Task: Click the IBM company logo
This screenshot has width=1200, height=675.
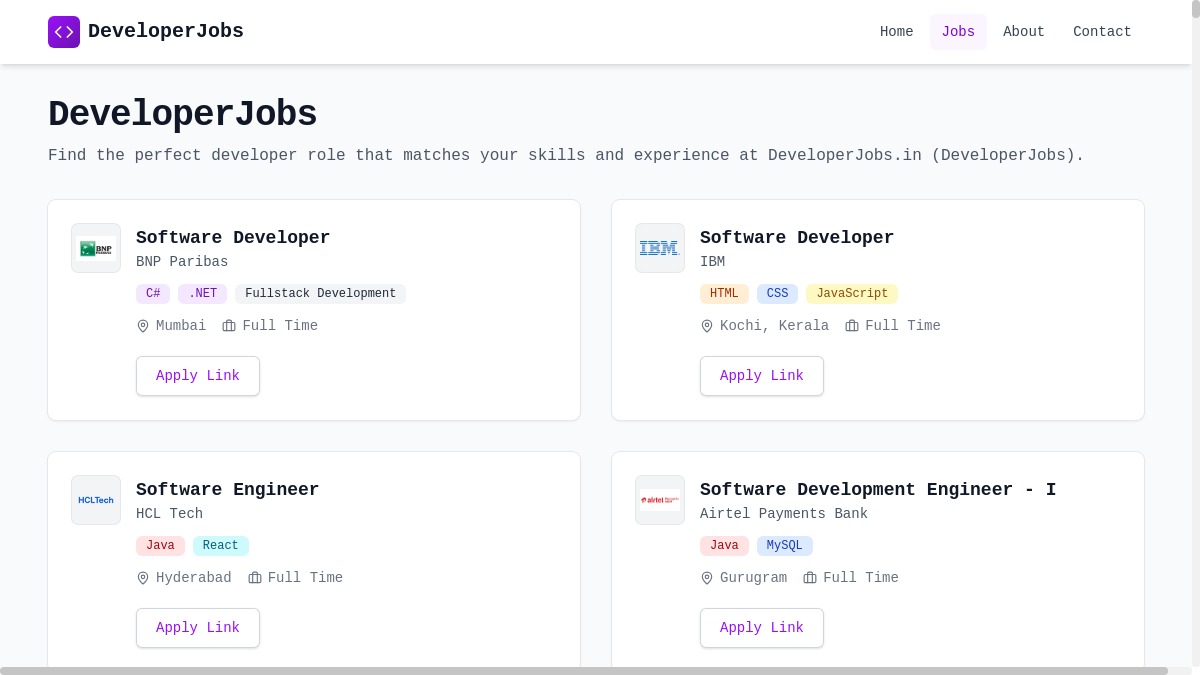Action: [x=660, y=248]
